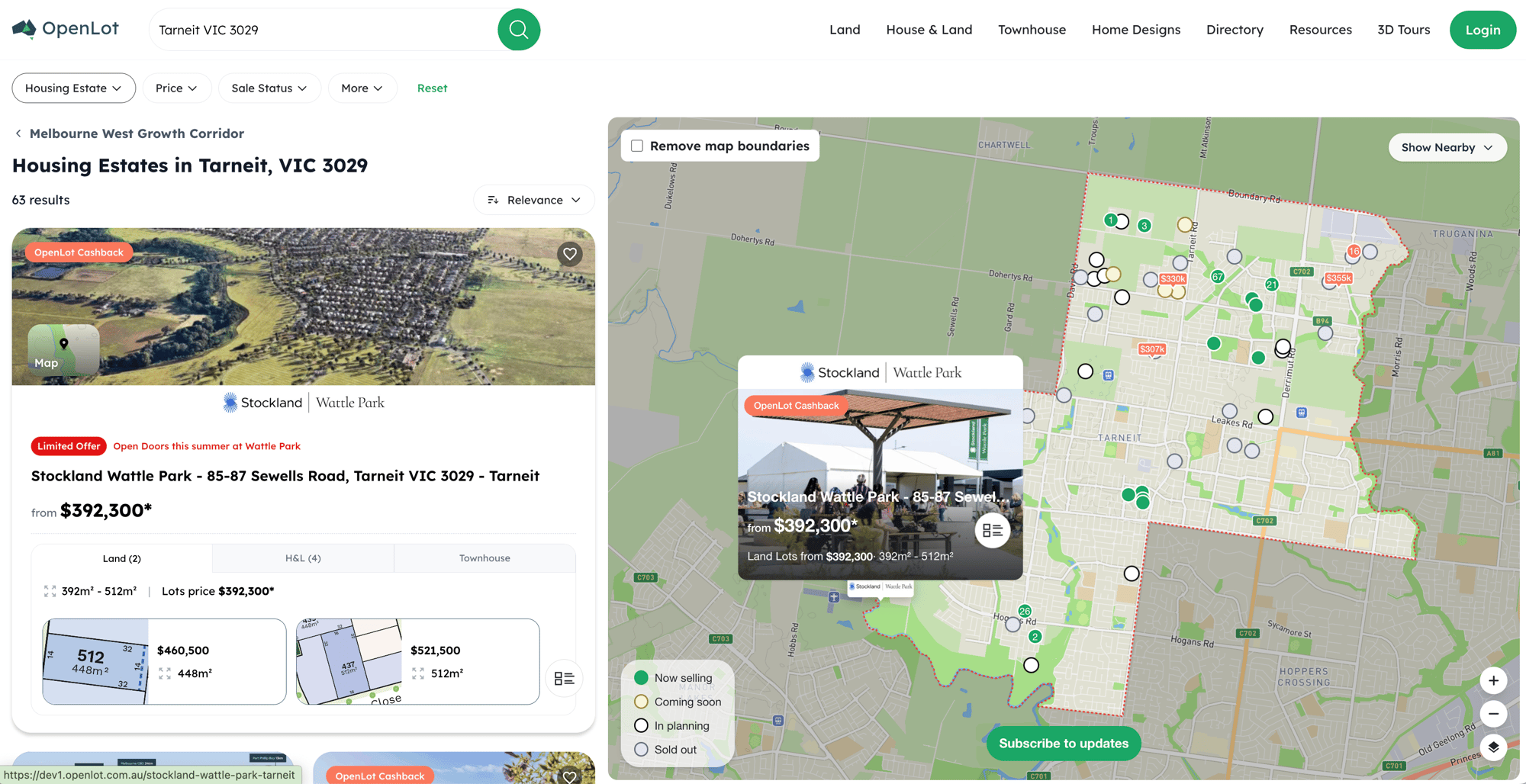The height and width of the screenshot is (784, 1526).
Task: Click the "Lots price $392,300*" text
Action: [217, 591]
